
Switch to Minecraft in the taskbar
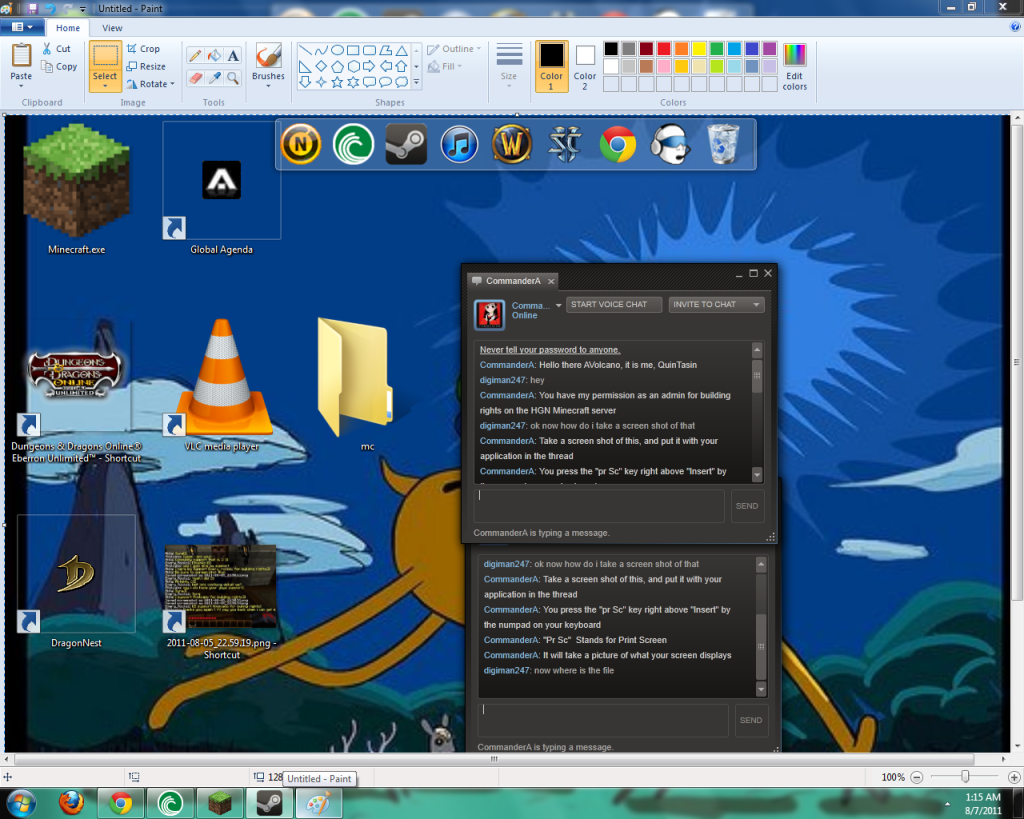coord(220,803)
